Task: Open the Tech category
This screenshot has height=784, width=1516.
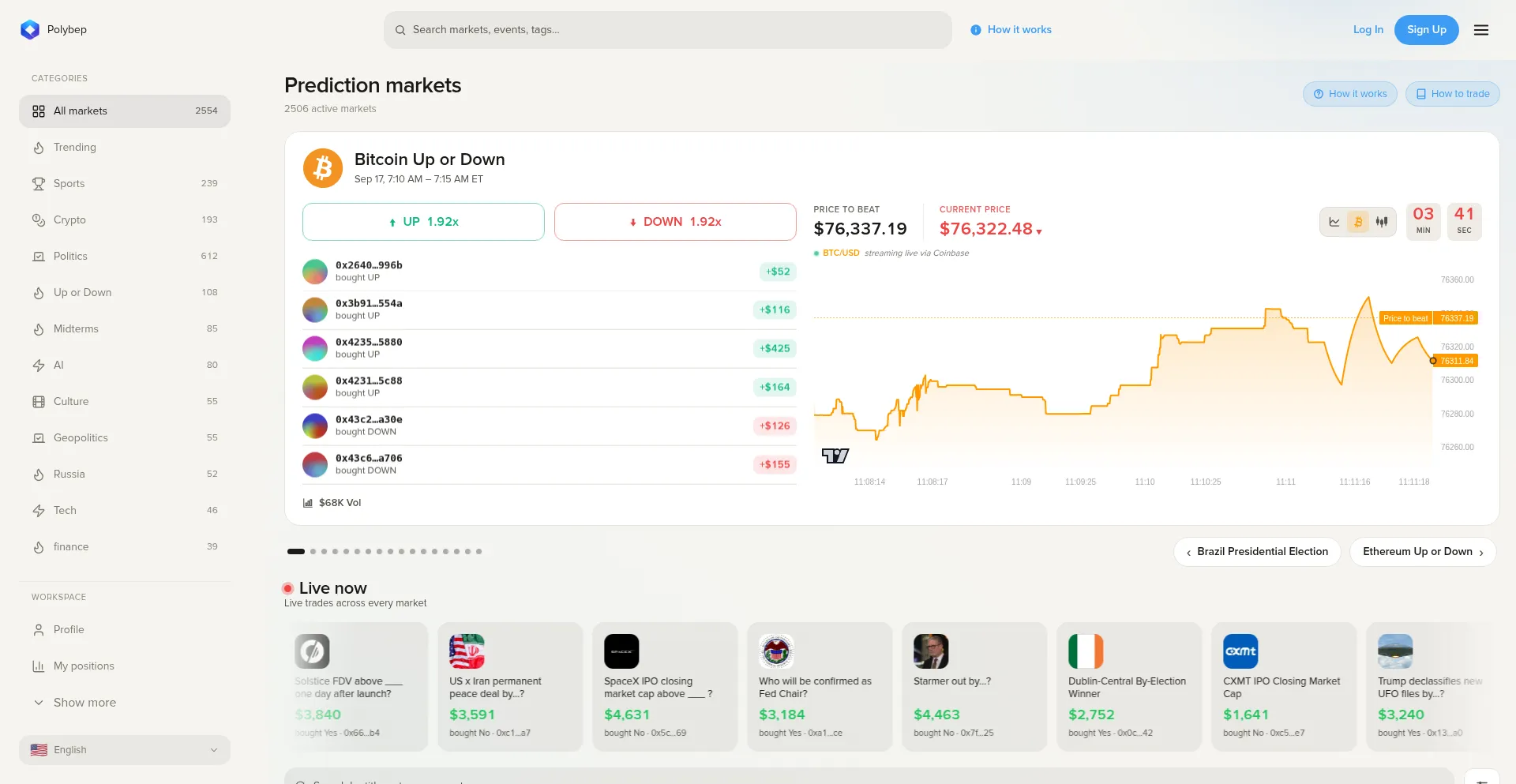Action: [125, 511]
